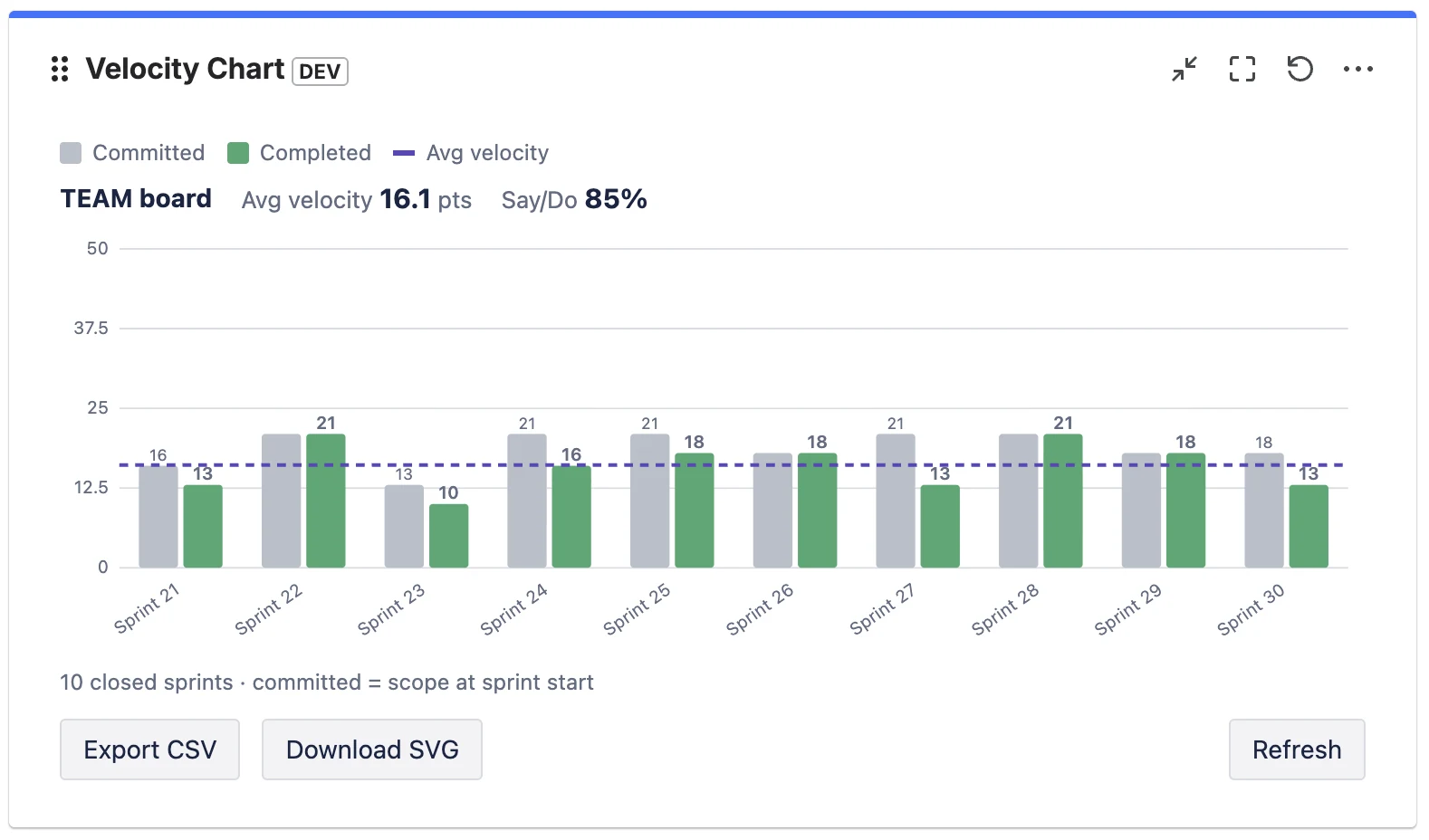
Task: Select Sprint 25 completed bar
Action: (x=695, y=511)
